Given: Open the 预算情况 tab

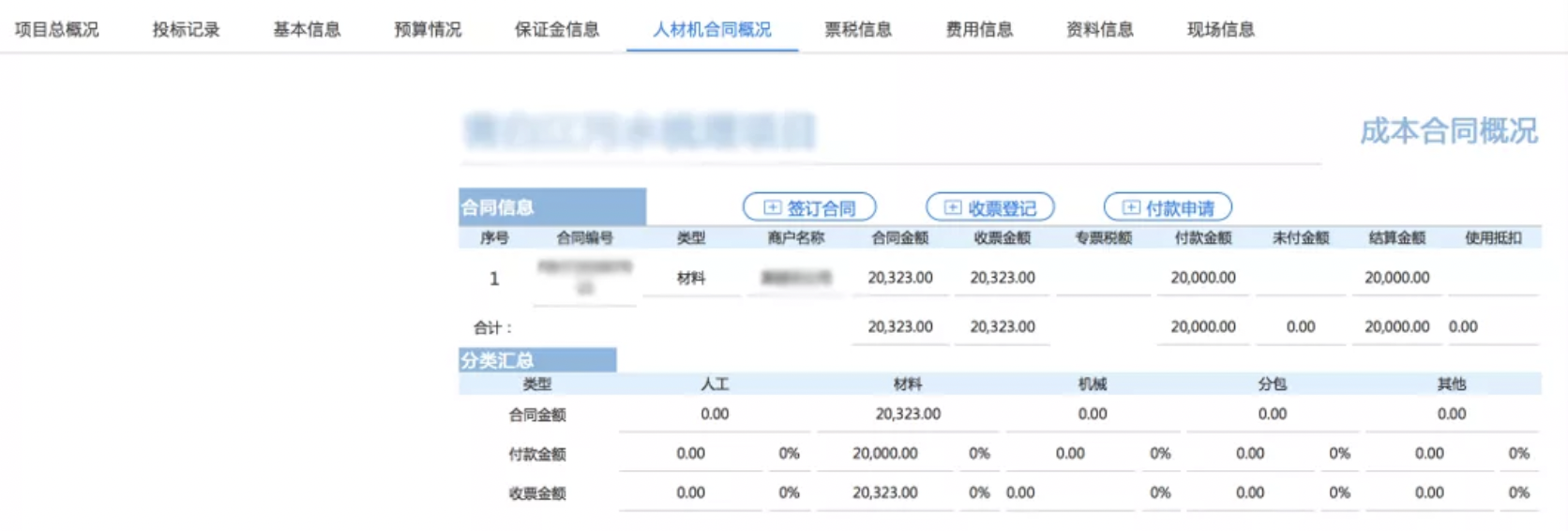Looking at the screenshot, I should point(428,29).
